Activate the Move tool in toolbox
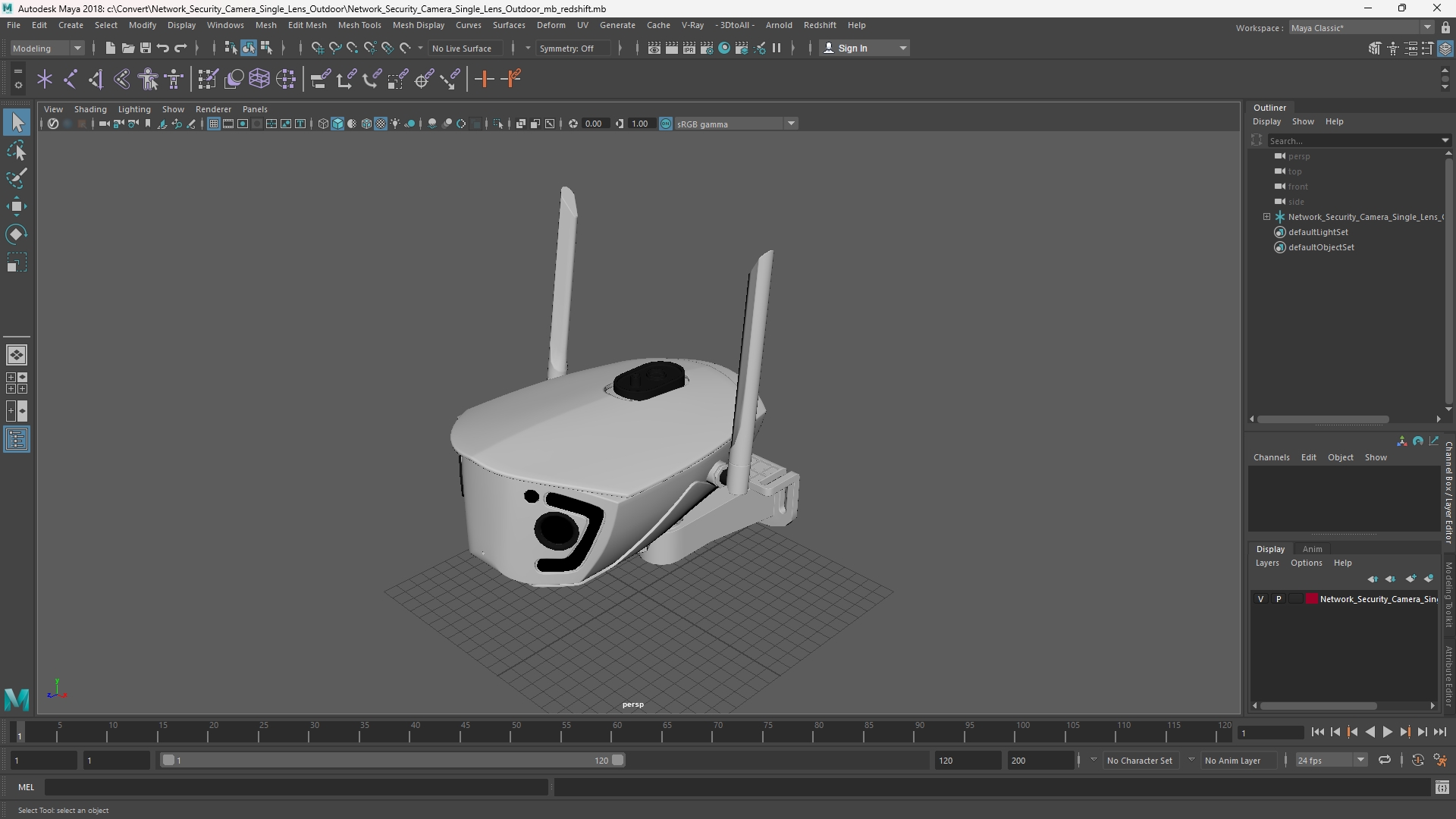The width and height of the screenshot is (1456, 819). click(17, 206)
